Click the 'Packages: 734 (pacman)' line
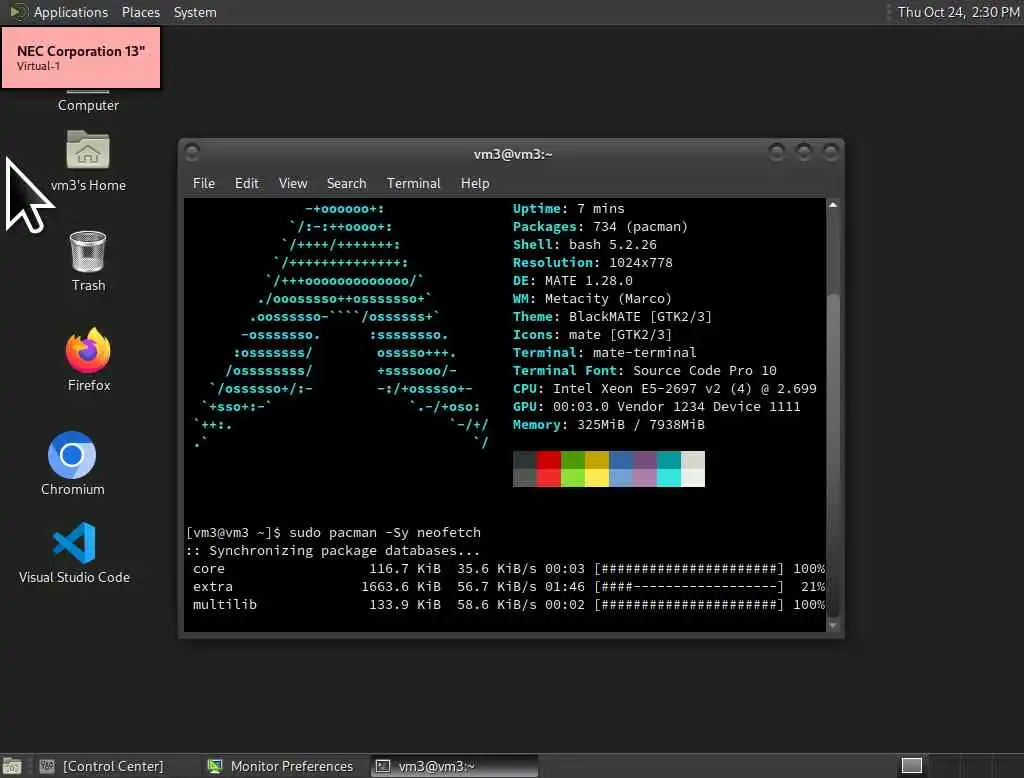This screenshot has width=1024, height=778. pyautogui.click(x=600, y=226)
